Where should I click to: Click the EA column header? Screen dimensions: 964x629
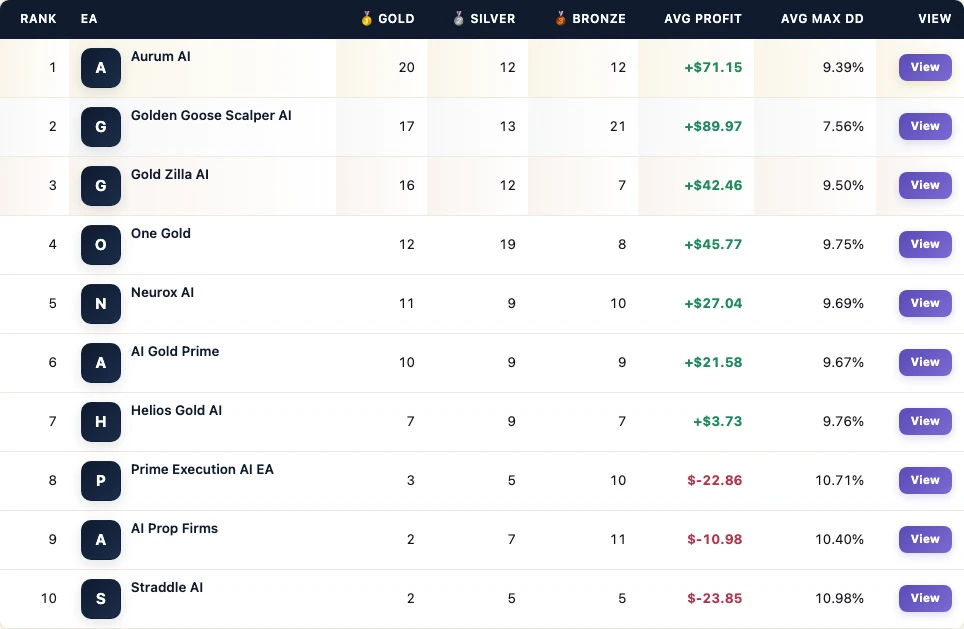(89, 19)
